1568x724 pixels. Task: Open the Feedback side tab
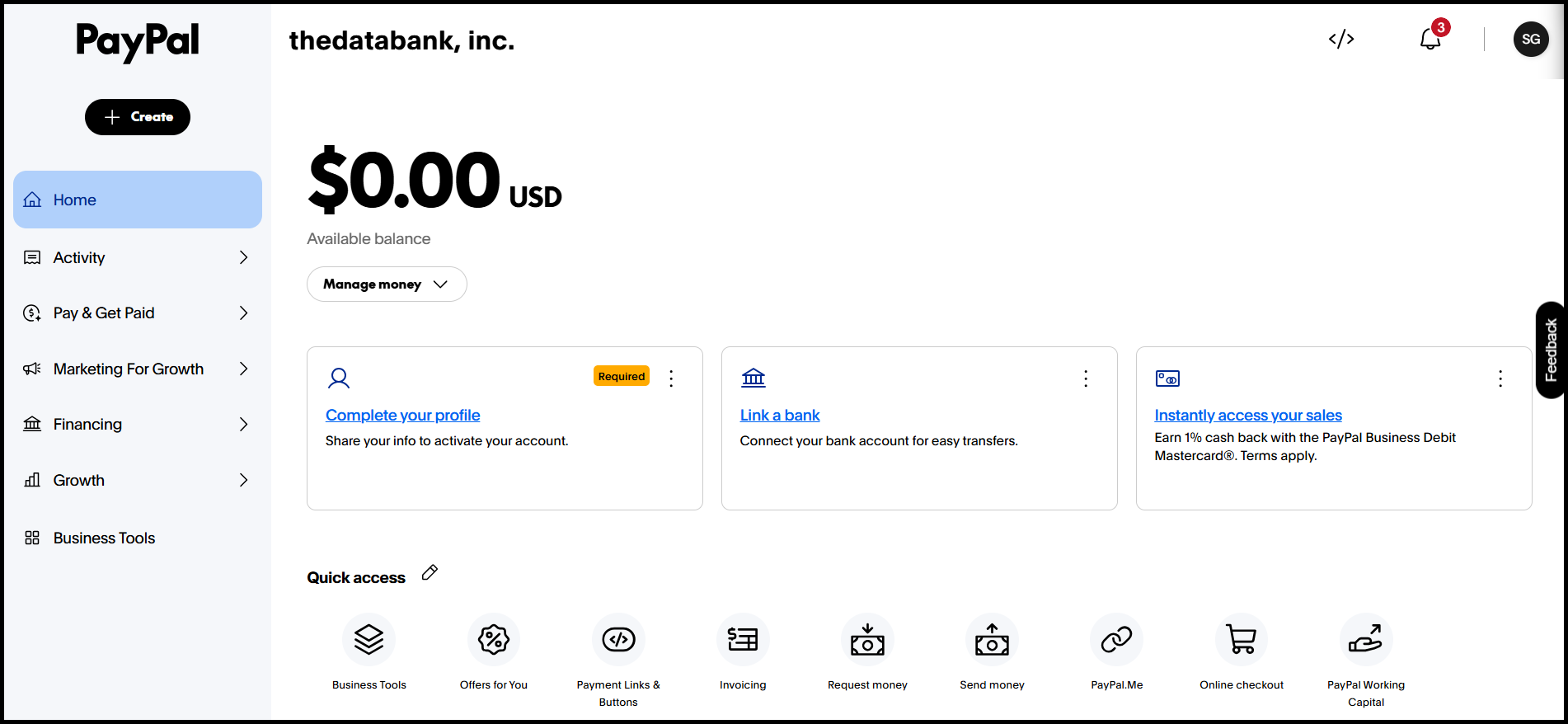(x=1551, y=350)
